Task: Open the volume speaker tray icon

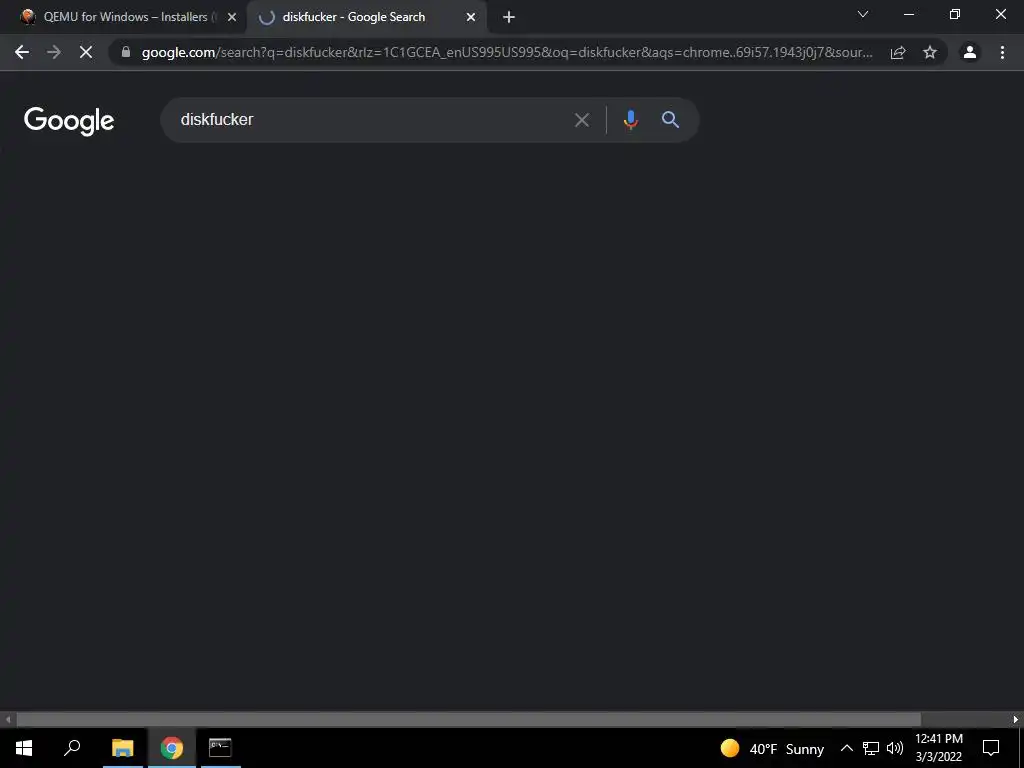Action: tap(895, 748)
